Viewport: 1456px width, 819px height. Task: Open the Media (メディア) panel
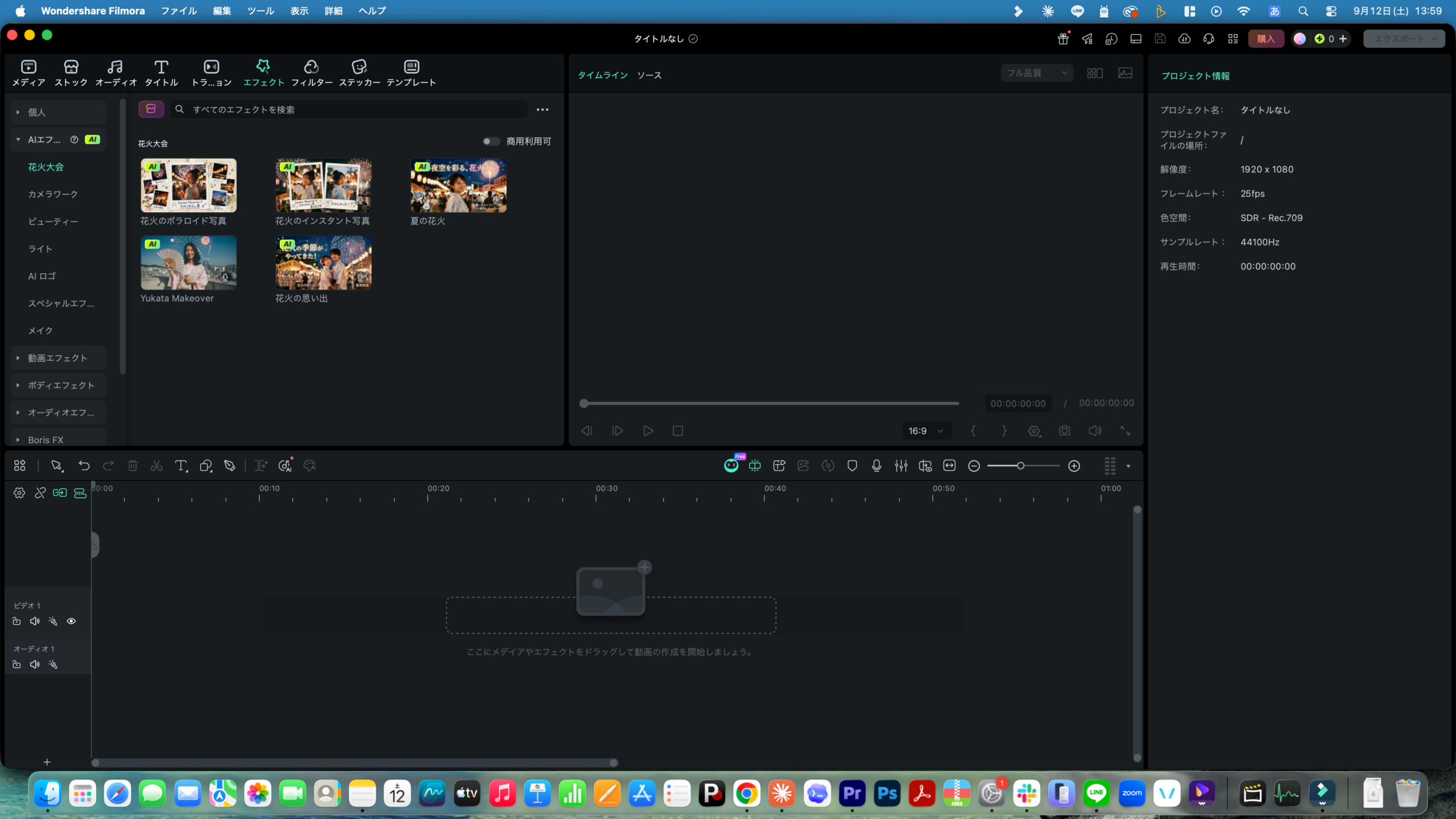(x=28, y=73)
